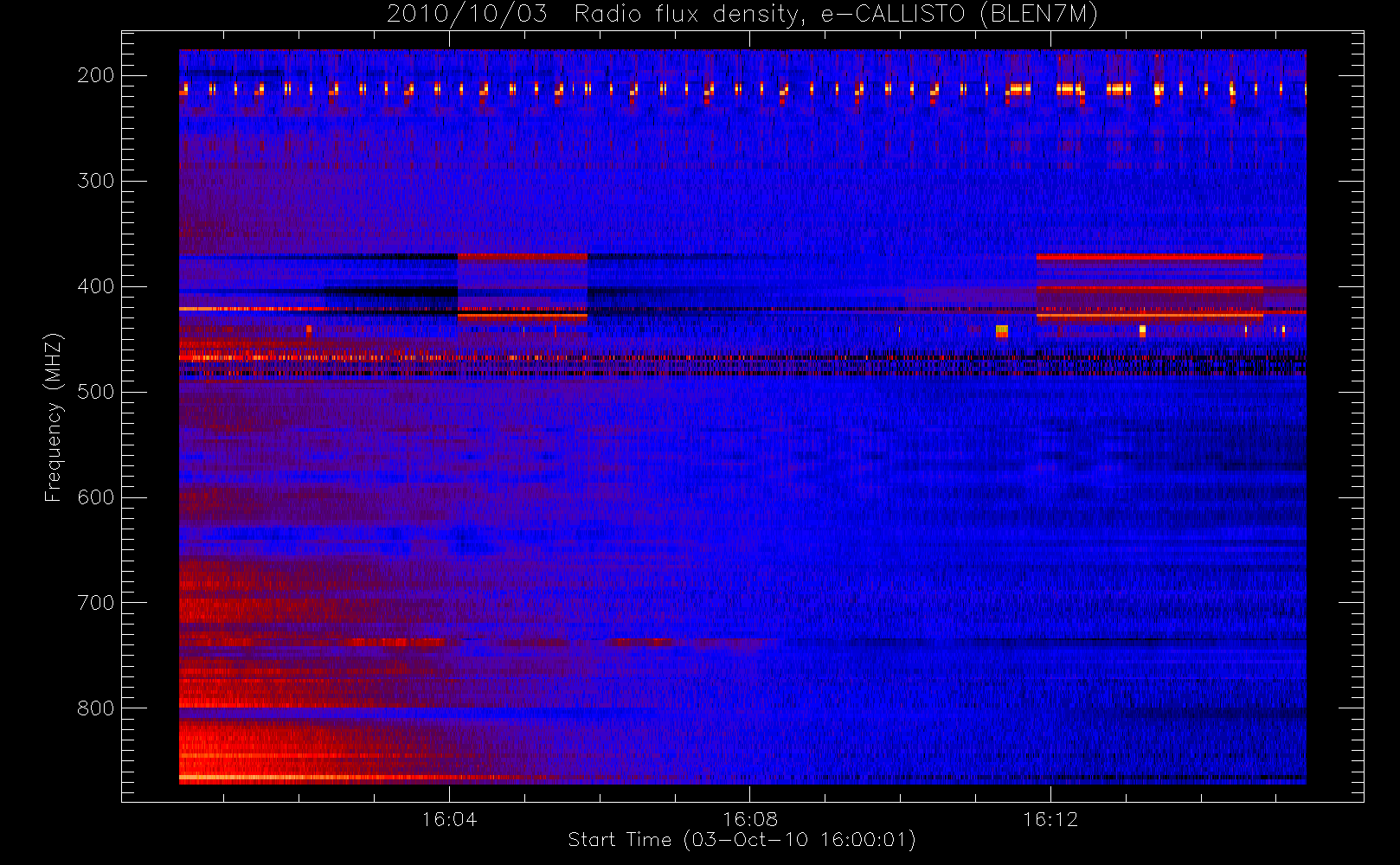Click the green-yellow burst near 440 MHz
Image resolution: width=1400 pixels, height=865 pixels.
tap(1002, 330)
